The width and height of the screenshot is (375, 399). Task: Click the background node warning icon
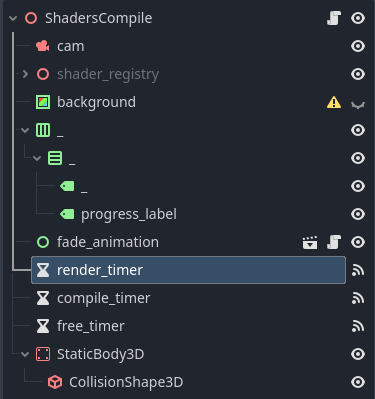point(334,102)
